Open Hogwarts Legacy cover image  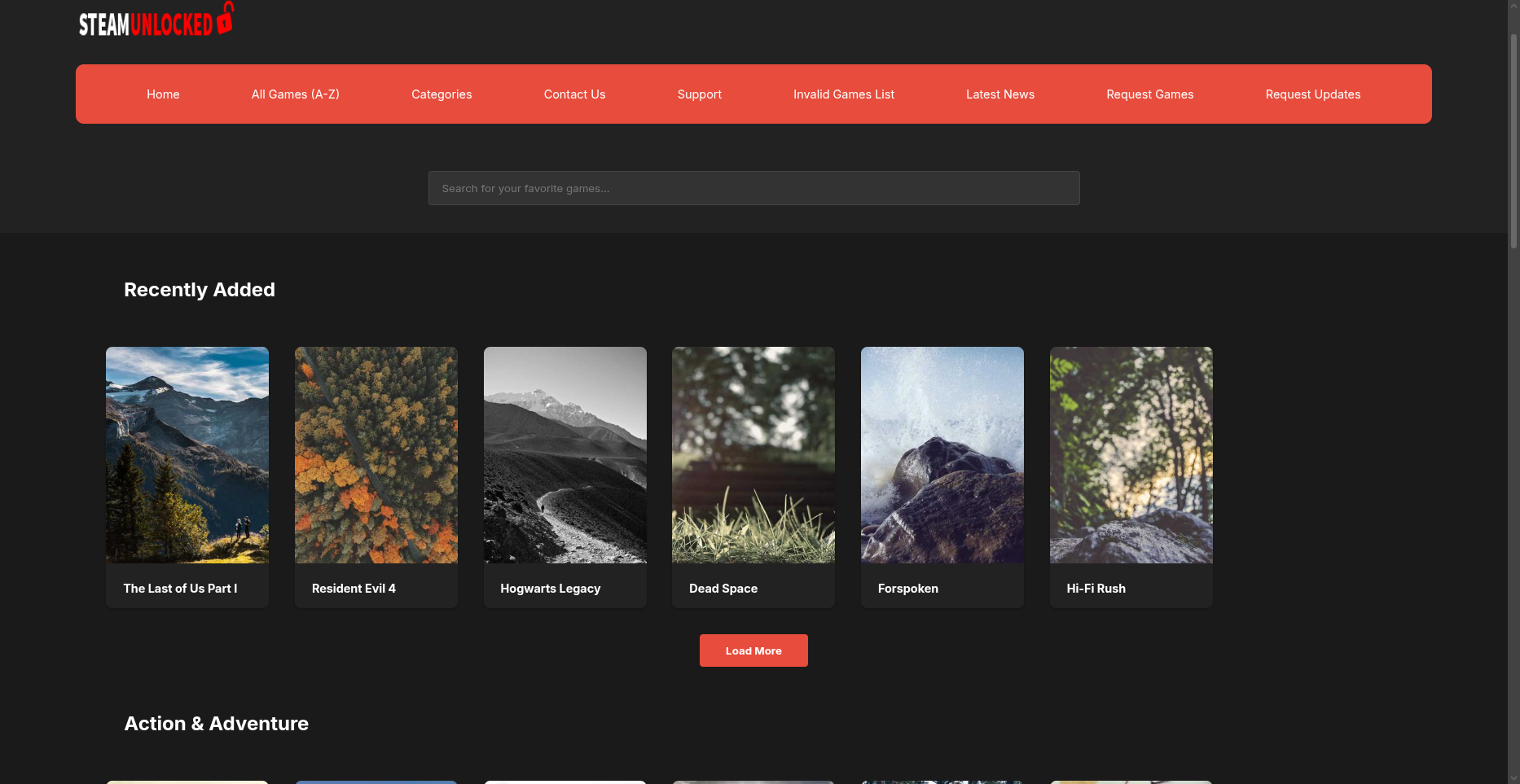(x=565, y=455)
